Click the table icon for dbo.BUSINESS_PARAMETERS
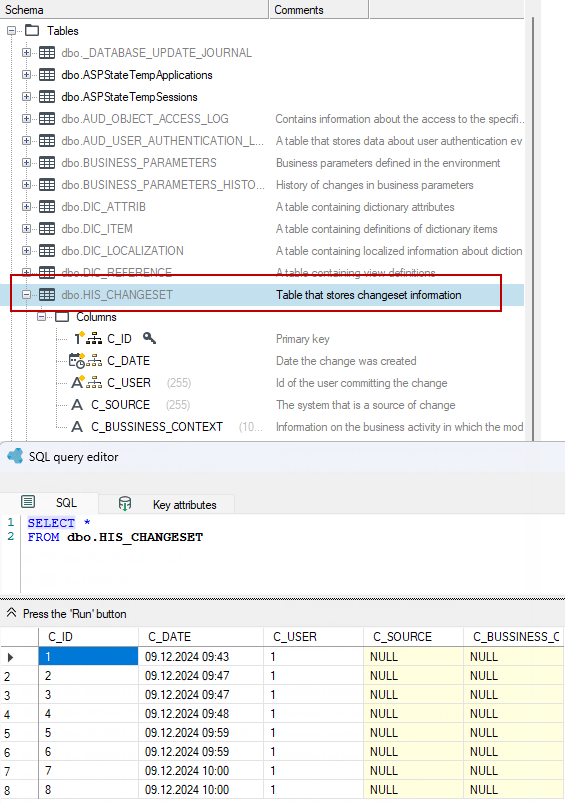Screen dimensions: 567x802 tap(47, 163)
